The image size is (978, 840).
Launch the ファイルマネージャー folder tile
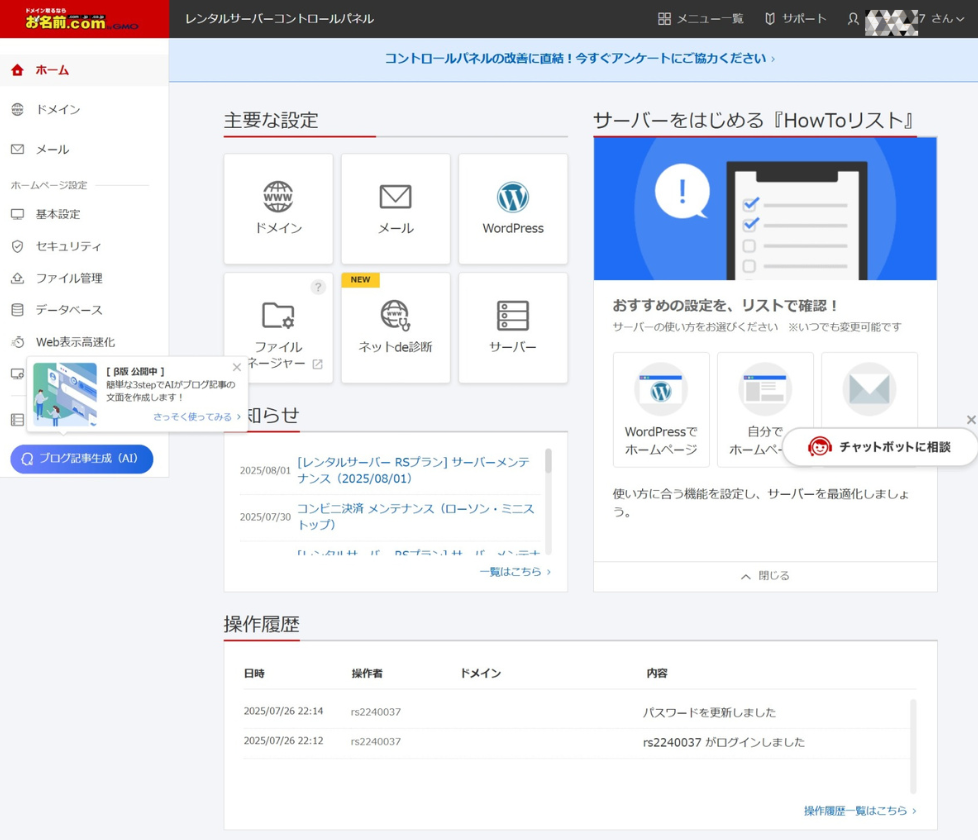point(278,328)
